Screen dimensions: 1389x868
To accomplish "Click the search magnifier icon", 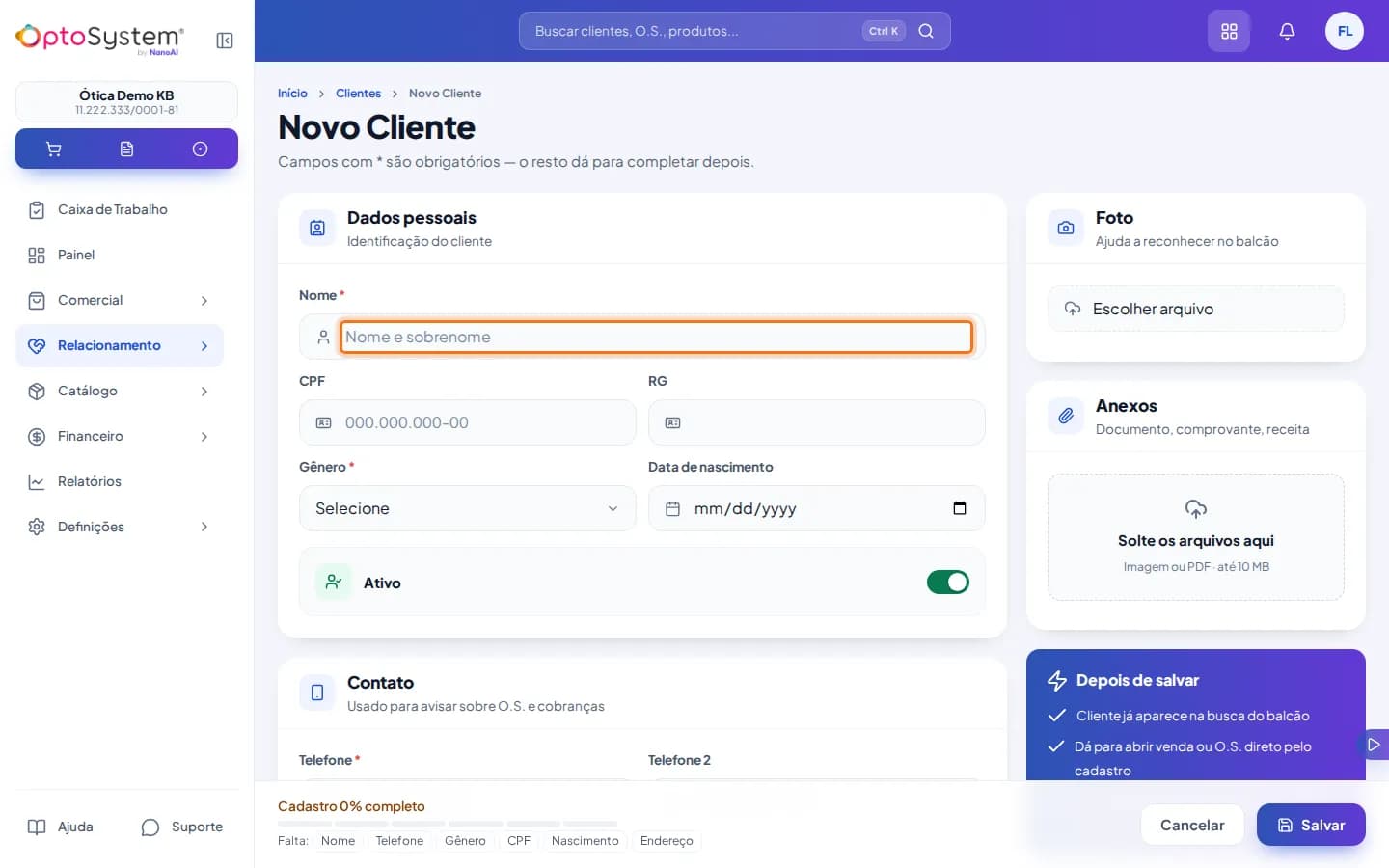I will (x=926, y=31).
